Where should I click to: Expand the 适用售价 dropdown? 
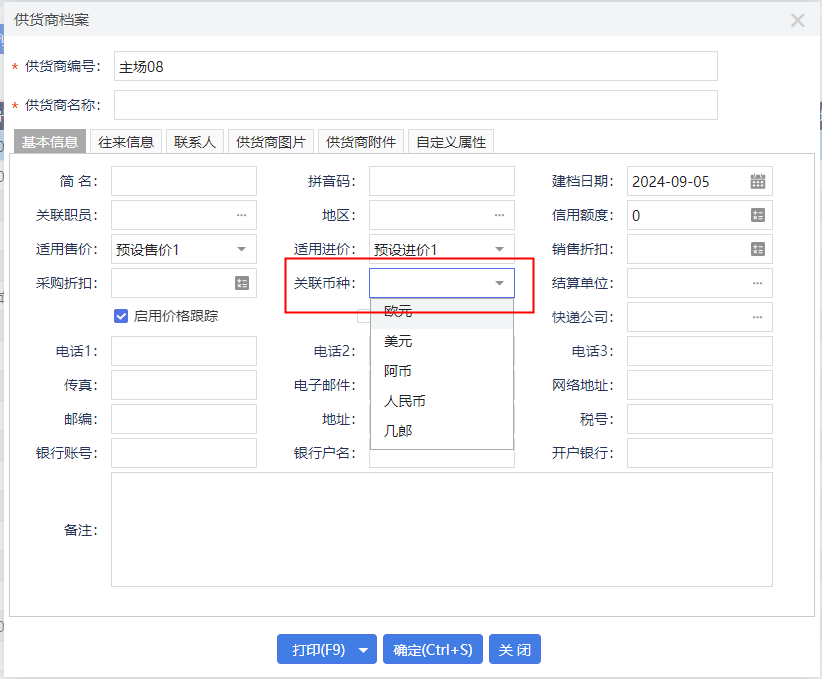(241, 249)
